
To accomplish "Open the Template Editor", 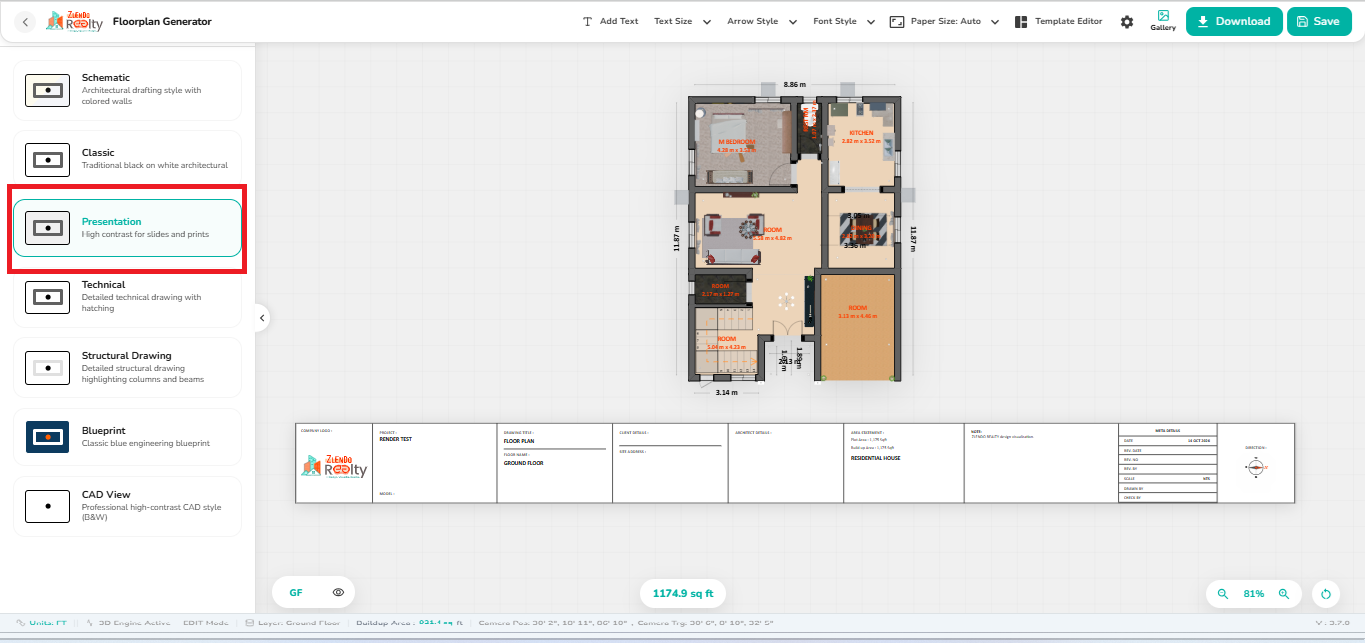I will coord(1058,21).
